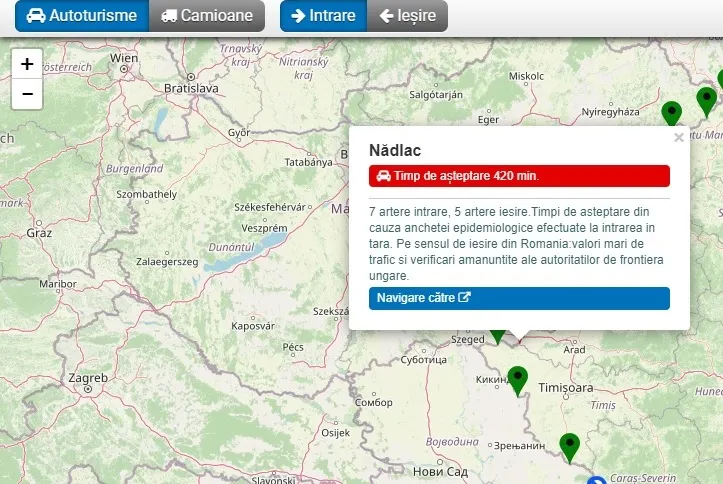Open the Navigare către link
The width and height of the screenshot is (723, 484).
(x=519, y=298)
